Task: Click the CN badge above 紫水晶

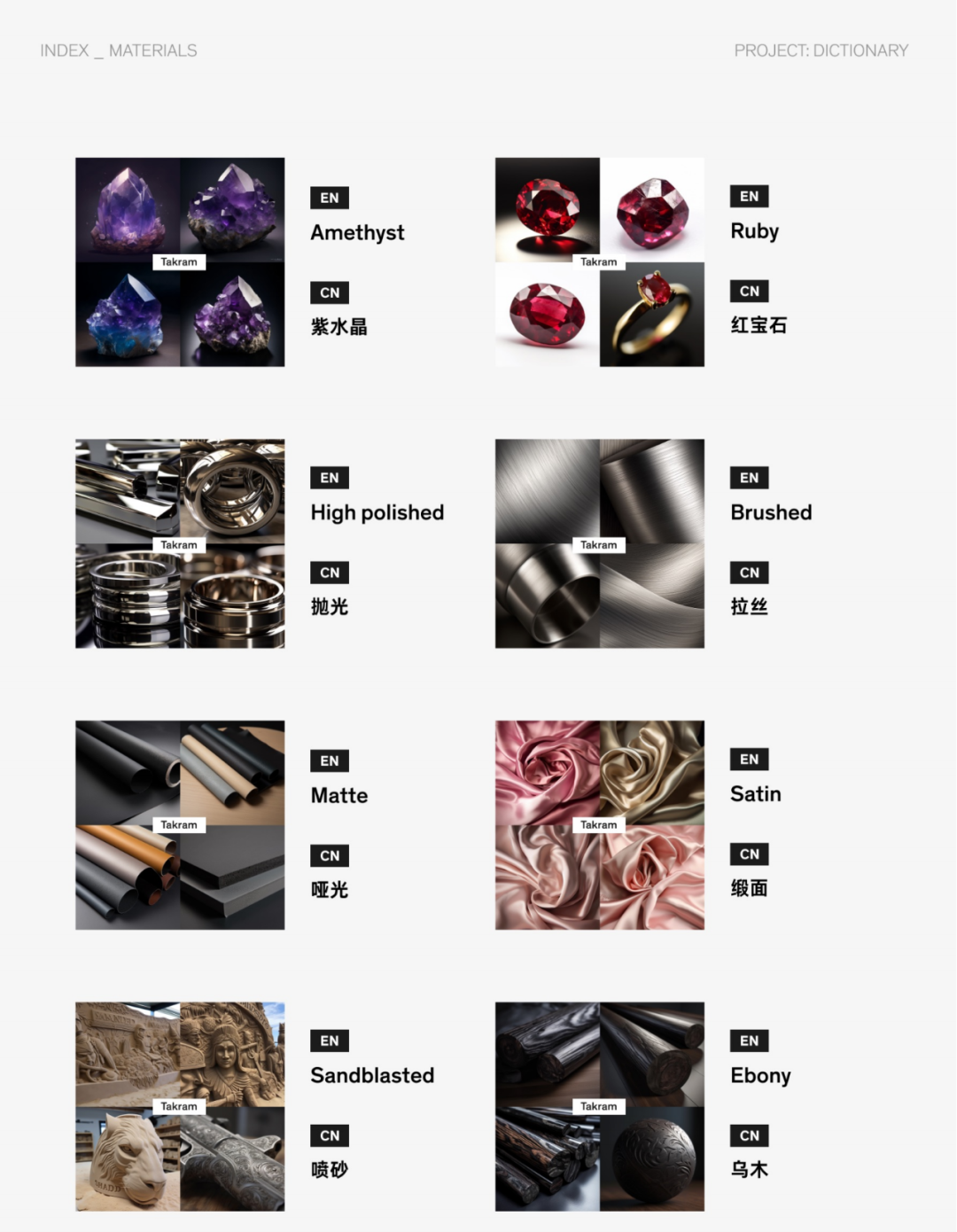Action: (x=330, y=292)
